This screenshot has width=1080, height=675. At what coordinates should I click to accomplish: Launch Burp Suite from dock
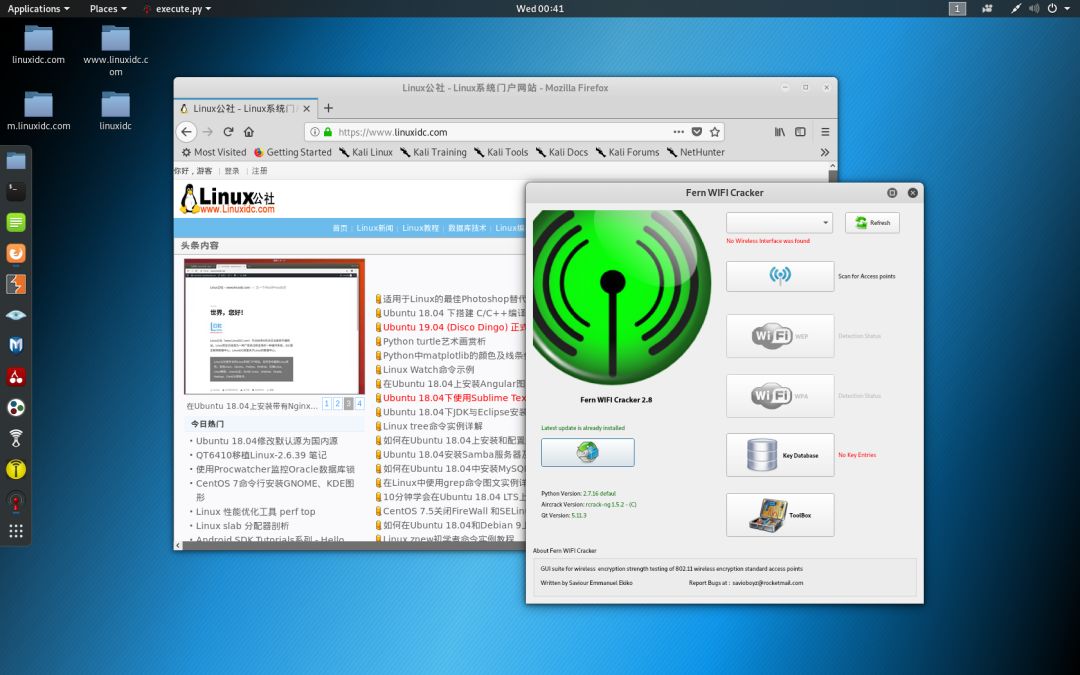coord(16,284)
